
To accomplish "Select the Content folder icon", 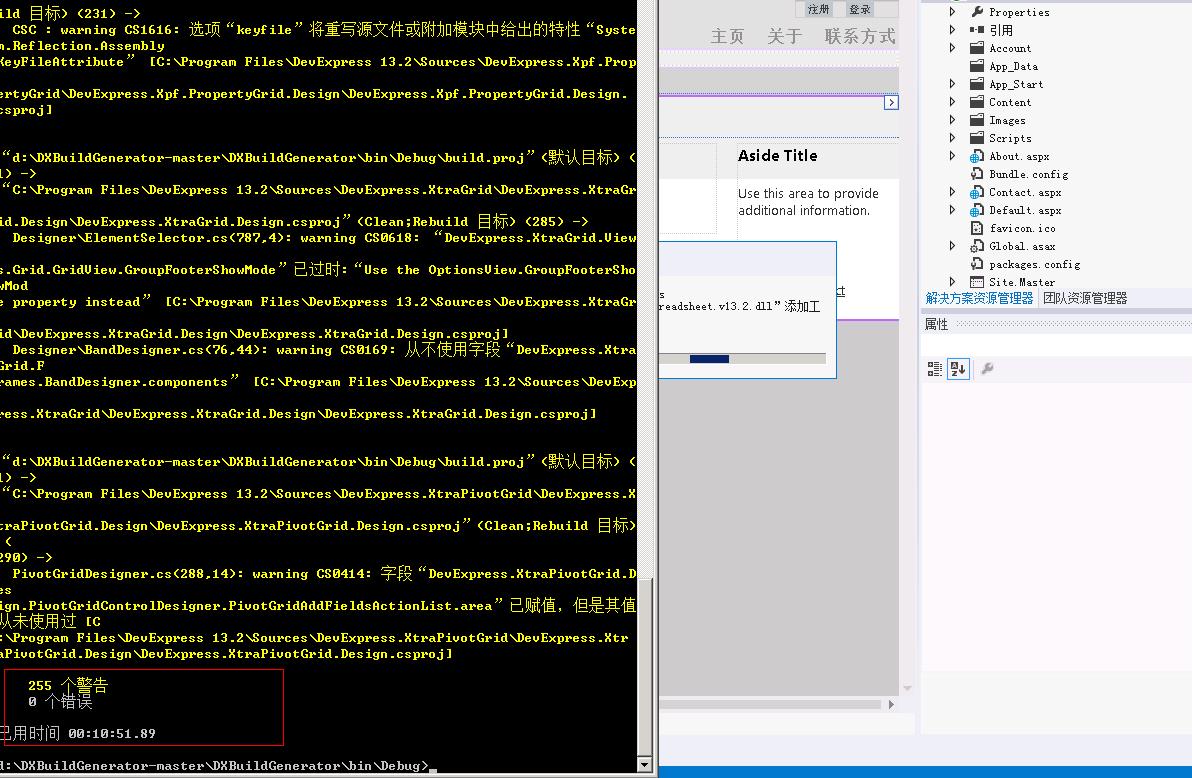I will point(977,102).
